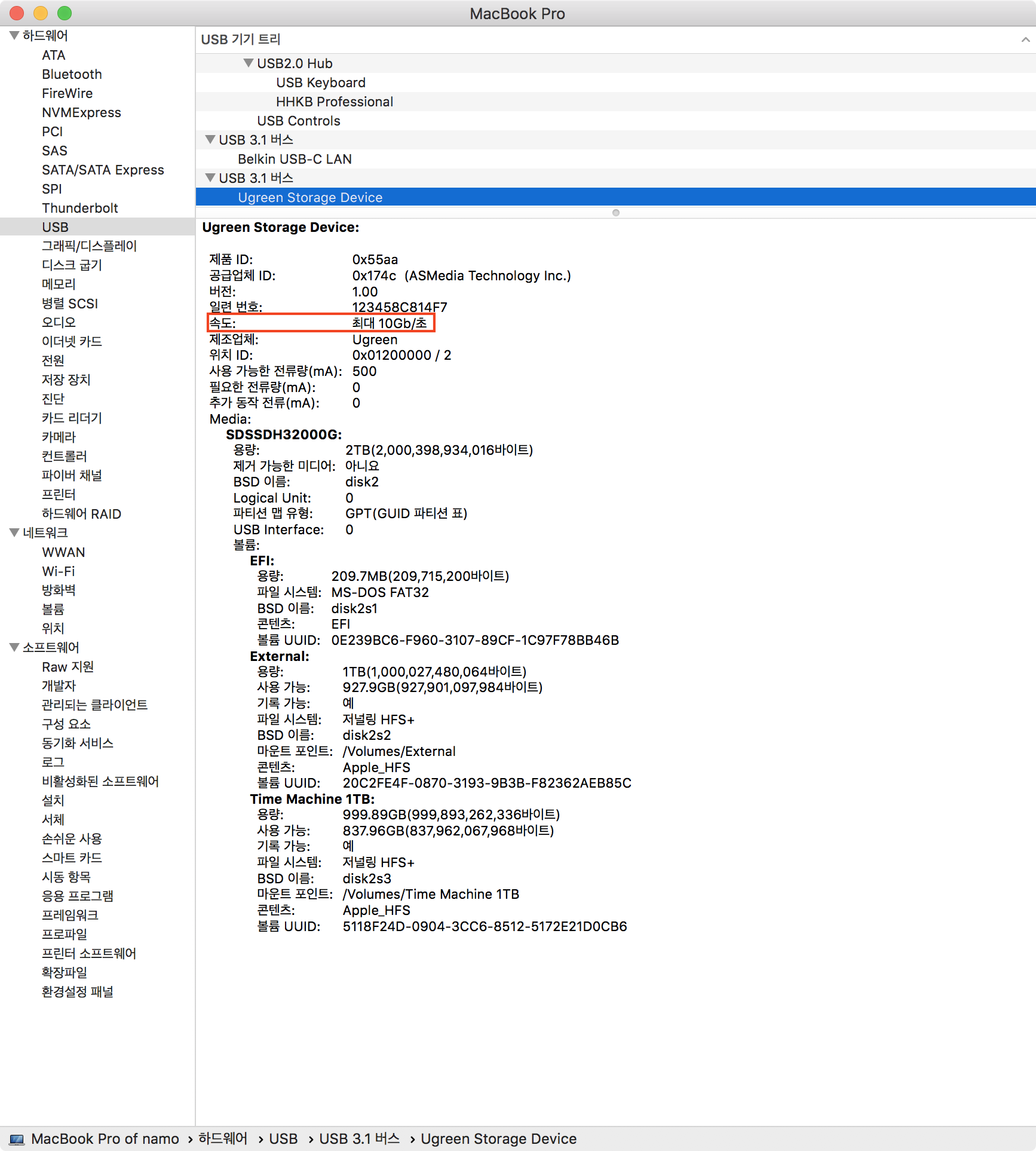
Task: Select ATA in the hardware sidebar
Action: click(x=54, y=55)
